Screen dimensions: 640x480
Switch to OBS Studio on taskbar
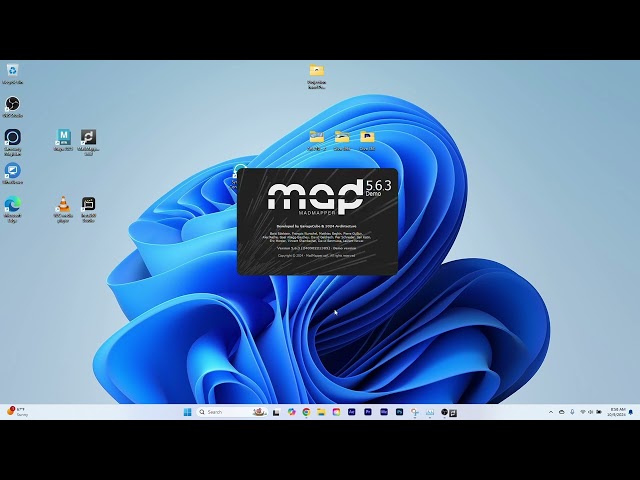tap(444, 413)
